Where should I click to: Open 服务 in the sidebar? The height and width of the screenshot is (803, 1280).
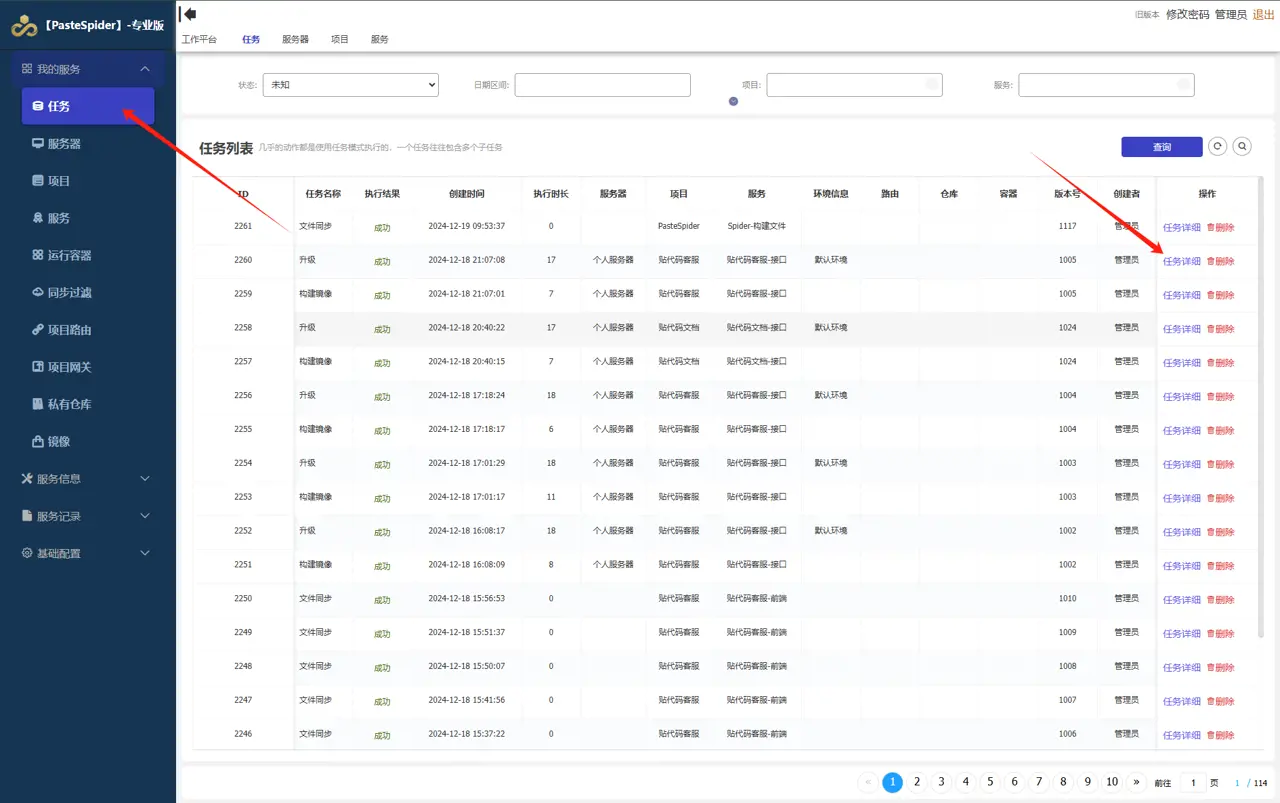(x=88, y=218)
